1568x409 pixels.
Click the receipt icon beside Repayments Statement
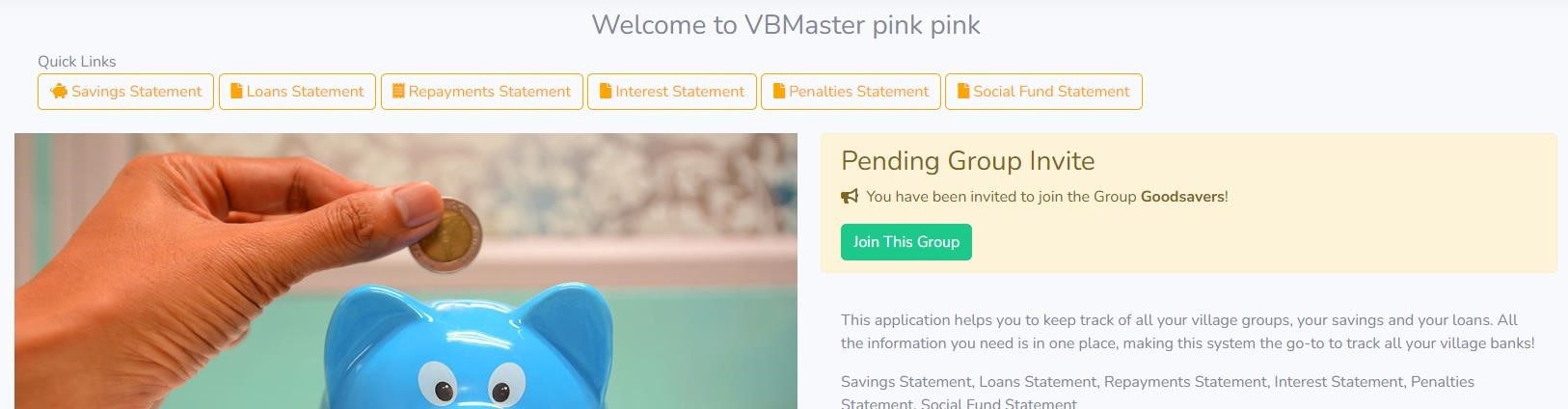tap(398, 92)
